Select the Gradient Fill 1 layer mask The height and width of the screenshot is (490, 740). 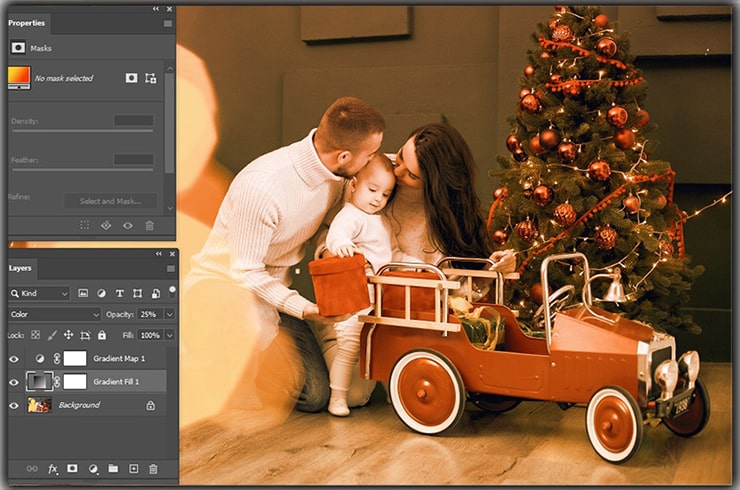click(75, 381)
